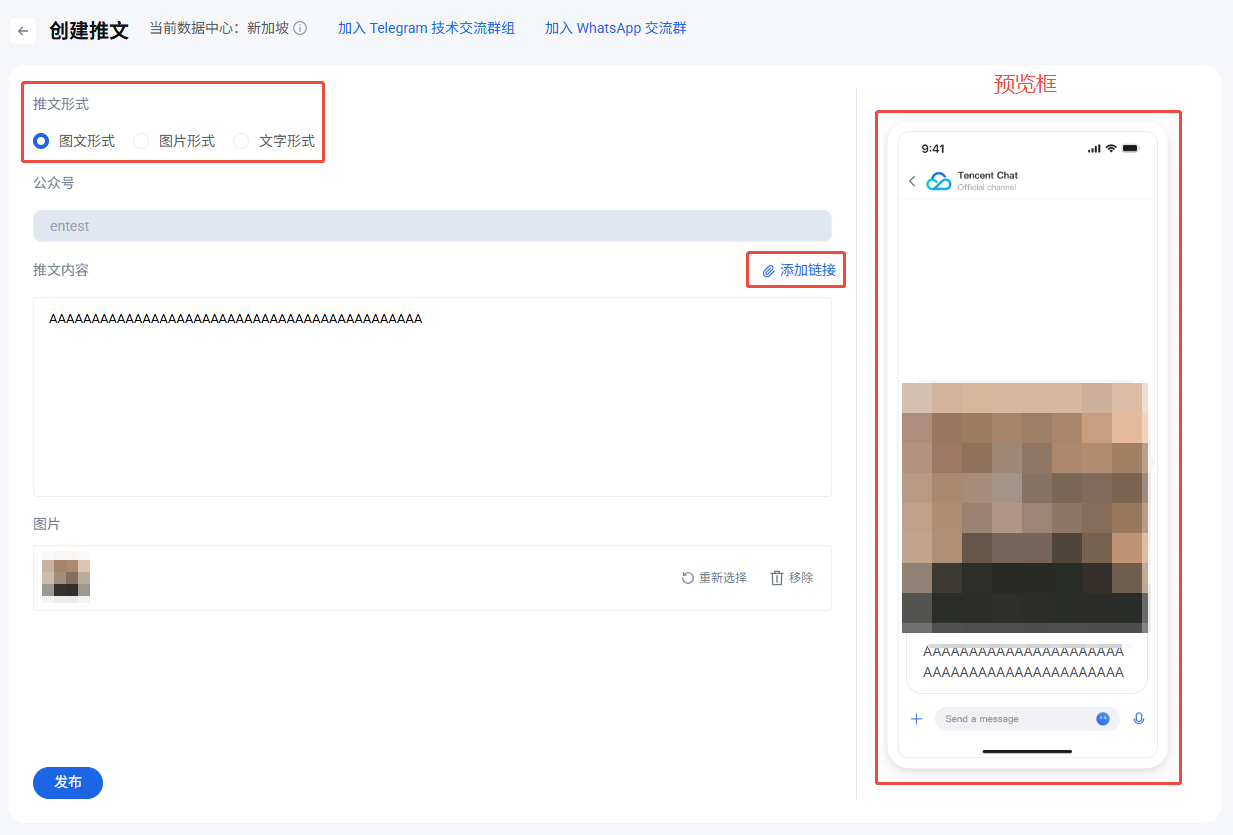Image resolution: width=1233 pixels, height=835 pixels.
Task: Click the Tencent Chat cloud logo
Action: click(939, 181)
